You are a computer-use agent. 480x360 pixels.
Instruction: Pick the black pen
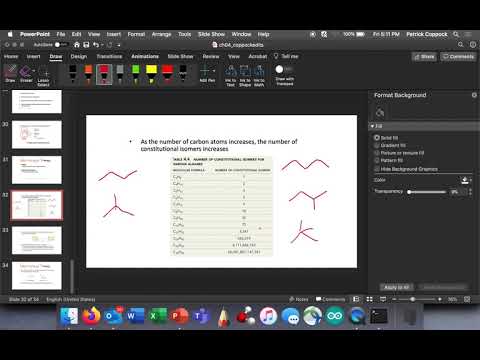tap(73, 74)
